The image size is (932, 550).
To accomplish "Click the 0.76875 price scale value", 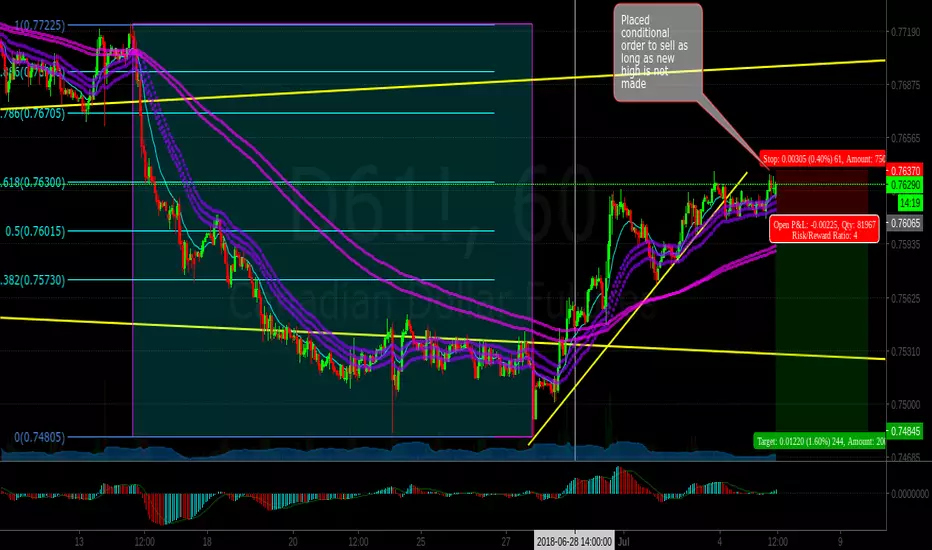I will pos(905,85).
